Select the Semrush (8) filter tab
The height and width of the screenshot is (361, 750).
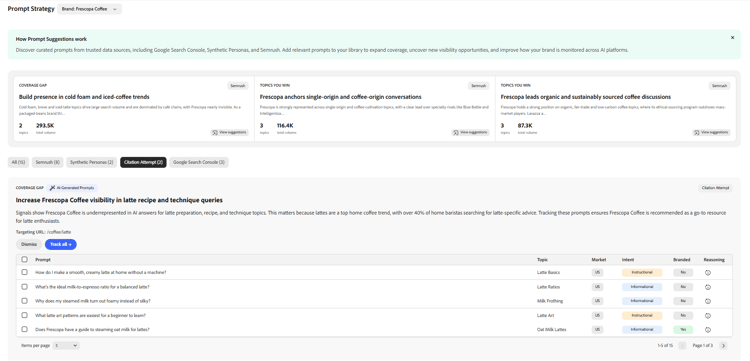pos(47,163)
